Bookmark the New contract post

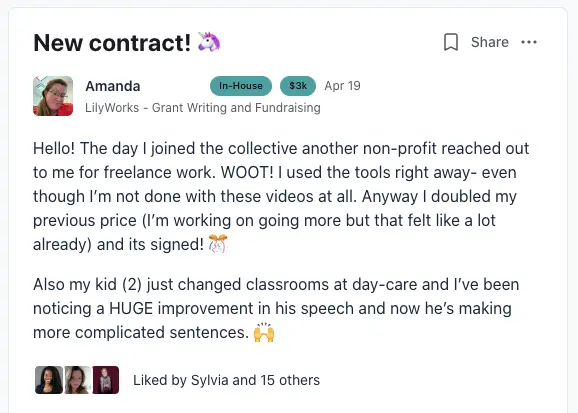(x=450, y=42)
